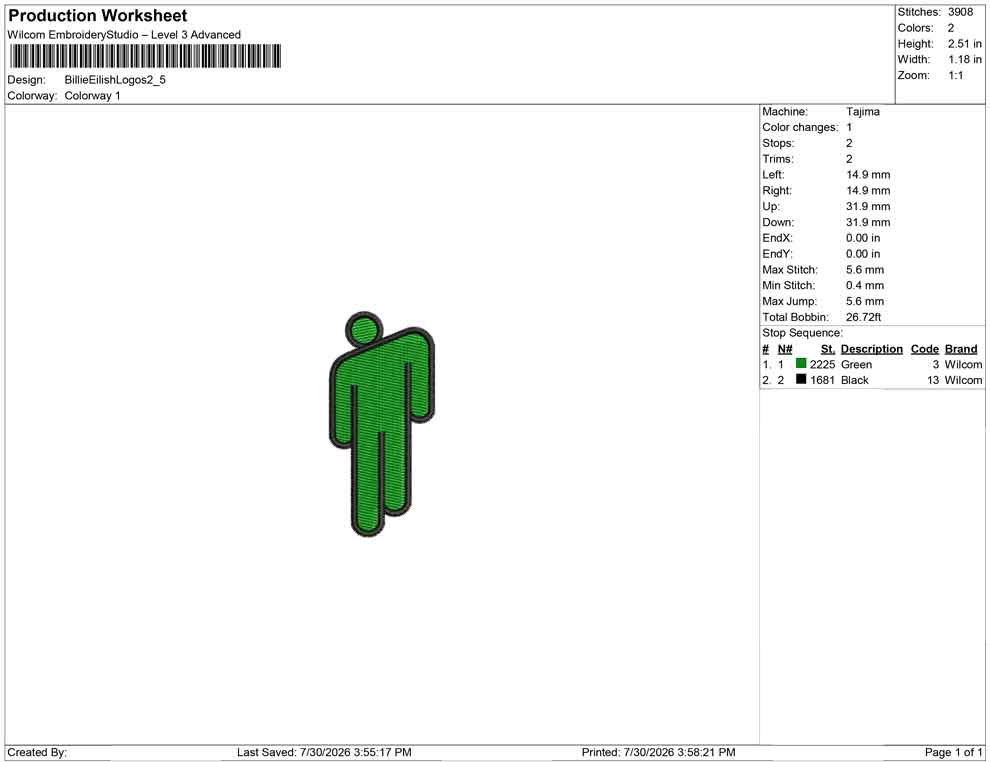Image resolution: width=990 pixels, height=762 pixels.
Task: Click the Description column header
Action: point(871,348)
